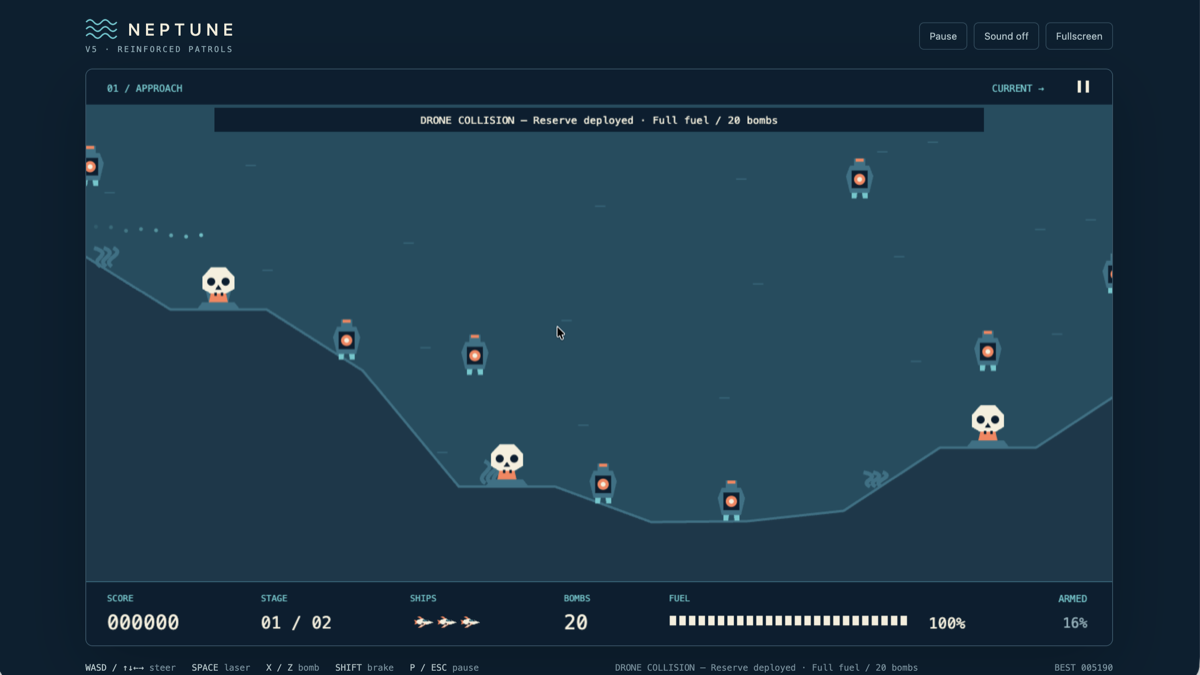Click the footer drone collision status text
1200x675 pixels.
click(766, 667)
